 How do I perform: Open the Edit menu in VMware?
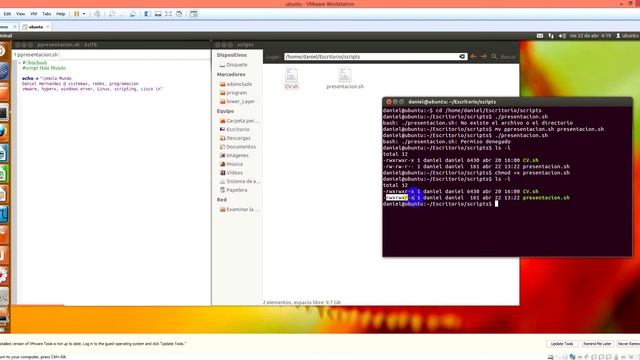(7, 13)
